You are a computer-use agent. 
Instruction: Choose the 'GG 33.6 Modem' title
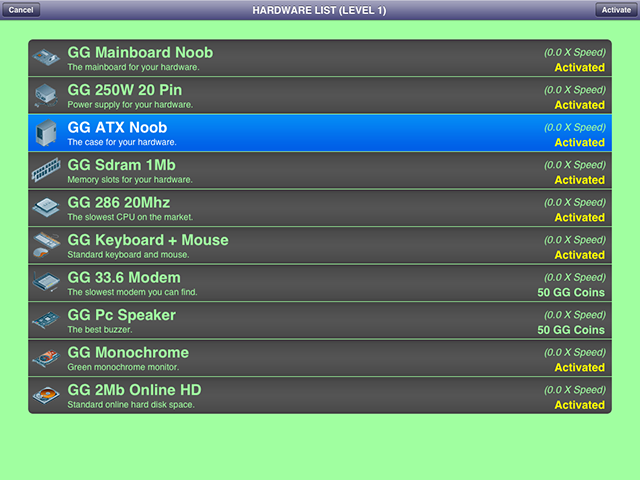point(124,278)
